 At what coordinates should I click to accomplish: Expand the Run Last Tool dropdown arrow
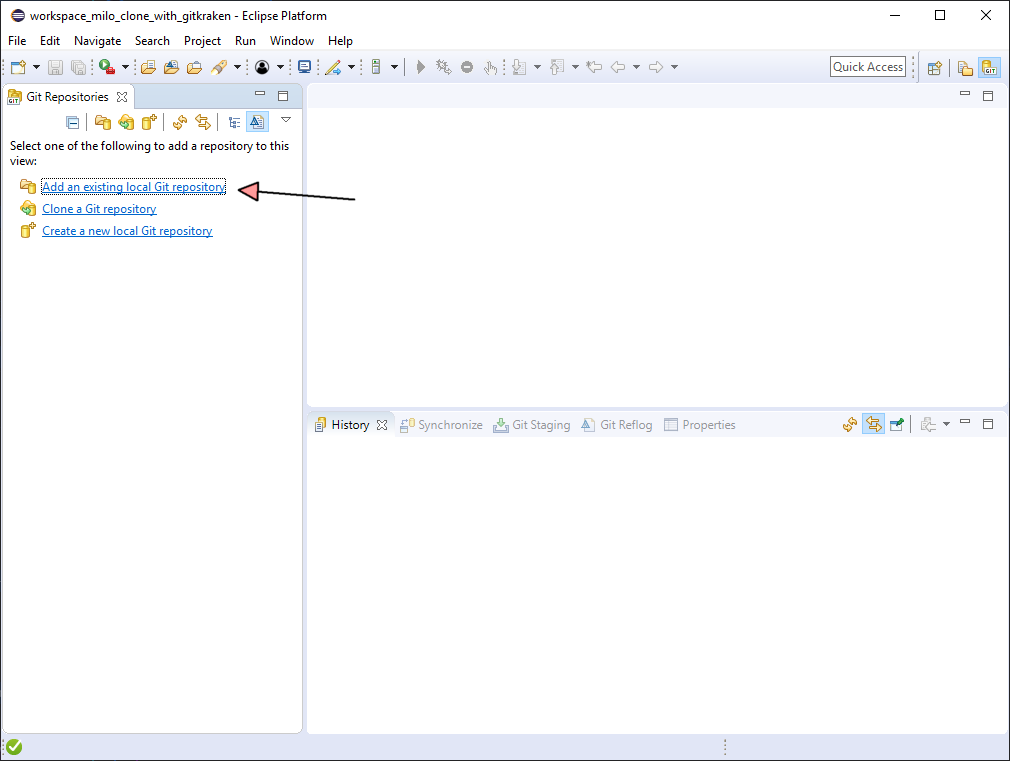237,67
